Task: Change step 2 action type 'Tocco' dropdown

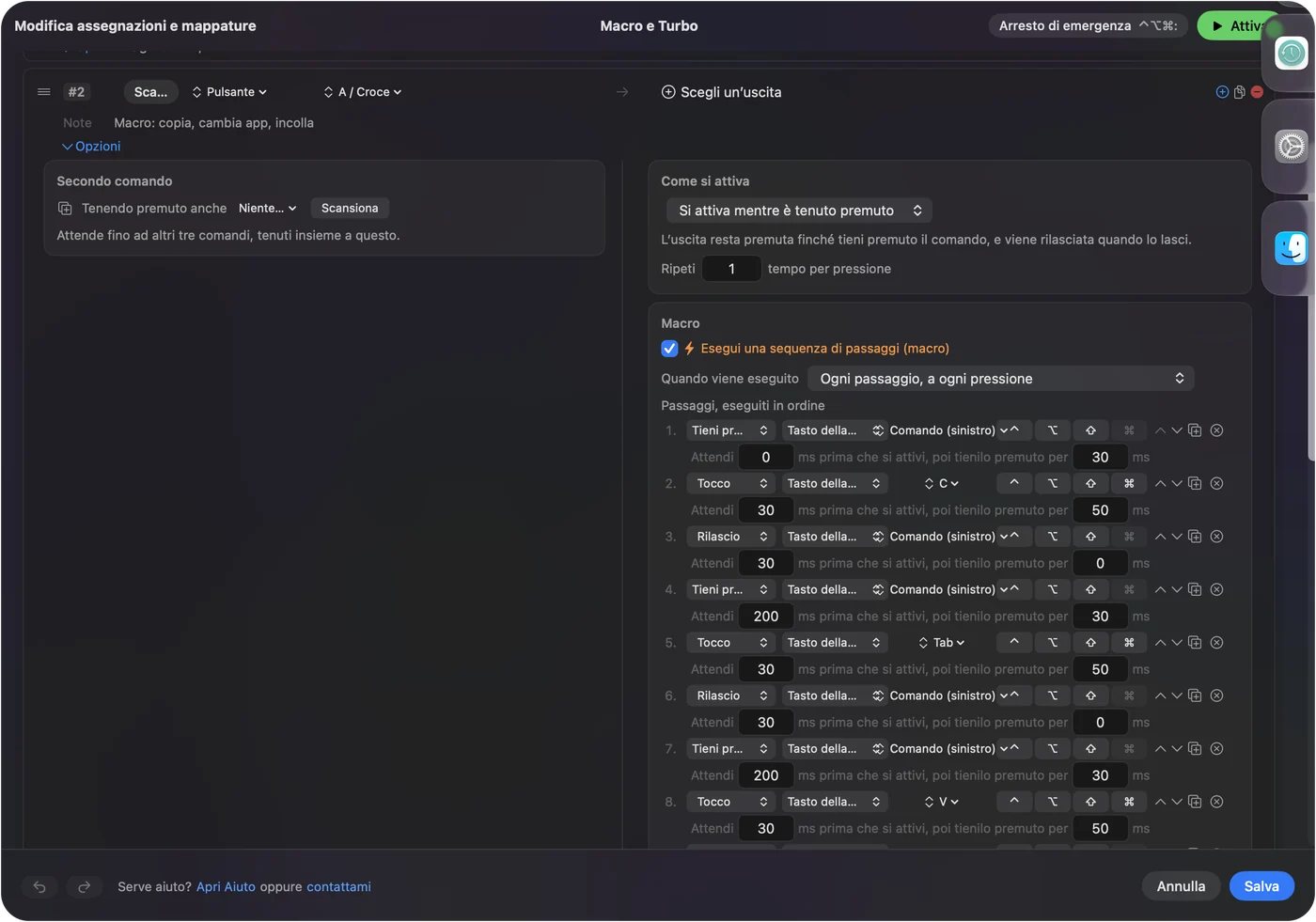Action: 729,484
